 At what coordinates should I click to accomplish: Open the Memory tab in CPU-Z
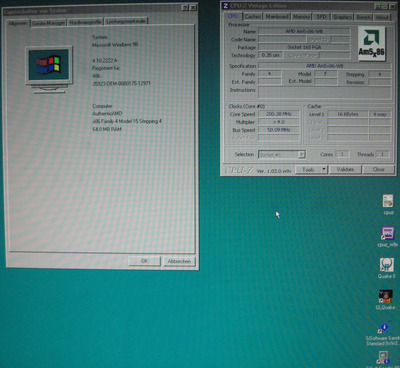301,16
